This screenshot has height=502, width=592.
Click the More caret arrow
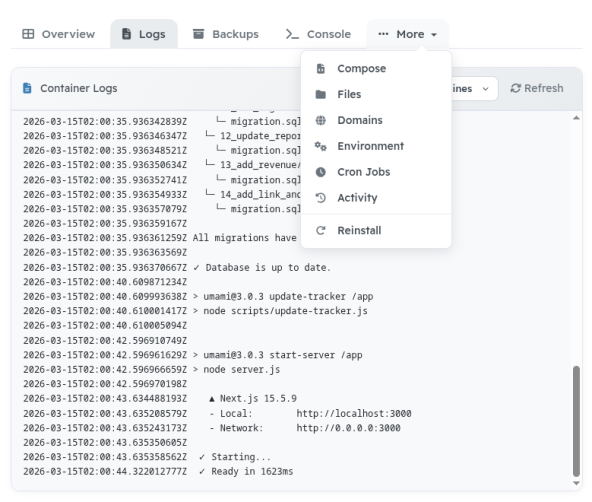[x=434, y=35]
